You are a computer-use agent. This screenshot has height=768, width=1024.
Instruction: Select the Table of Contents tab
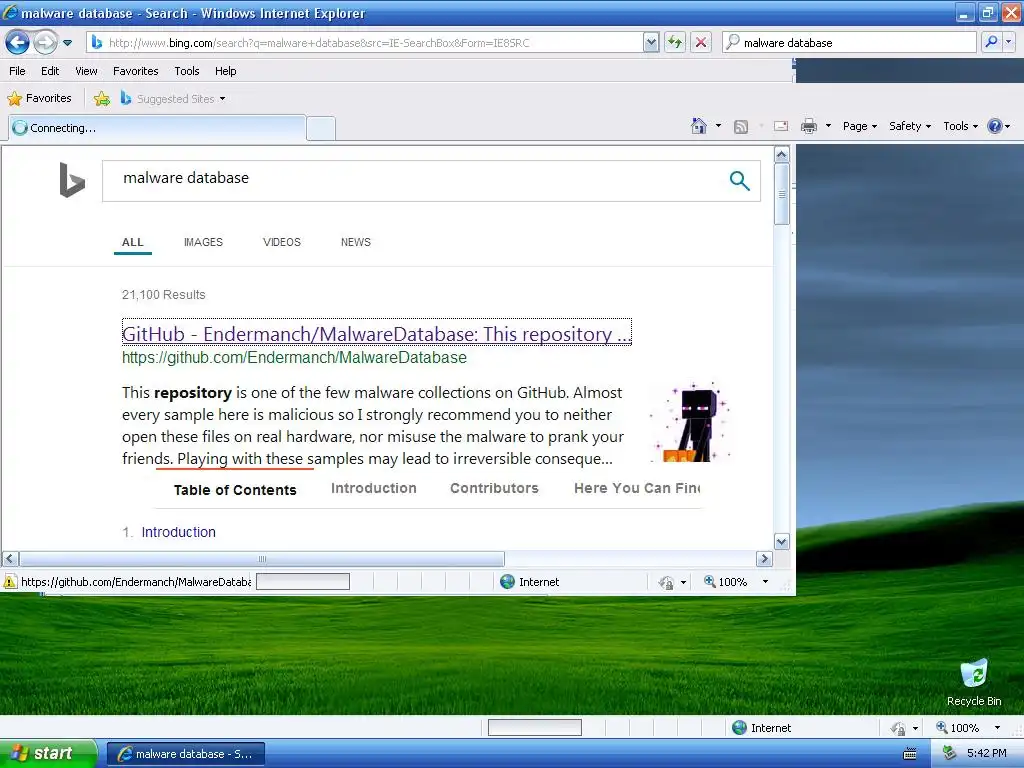coord(235,490)
